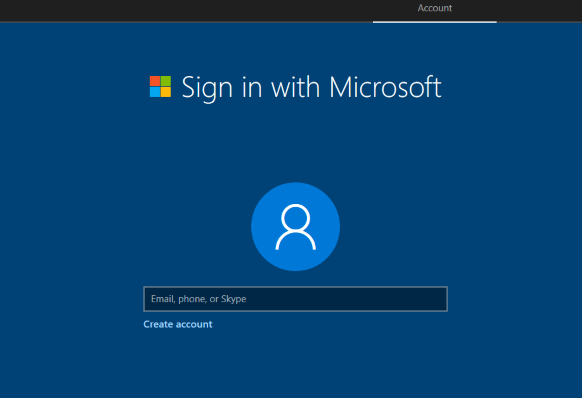
Task: Click the Microsoft four-square logo
Action: (160, 87)
